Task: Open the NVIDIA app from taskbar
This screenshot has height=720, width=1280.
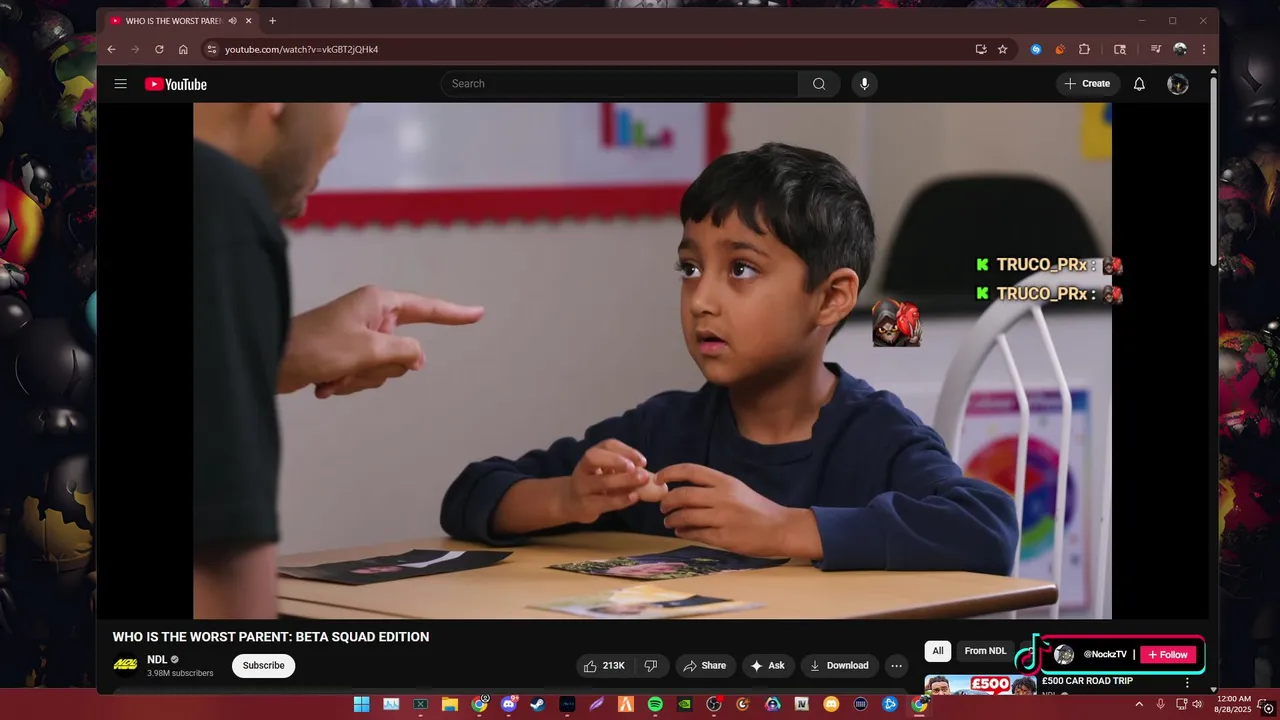Action: click(x=685, y=704)
